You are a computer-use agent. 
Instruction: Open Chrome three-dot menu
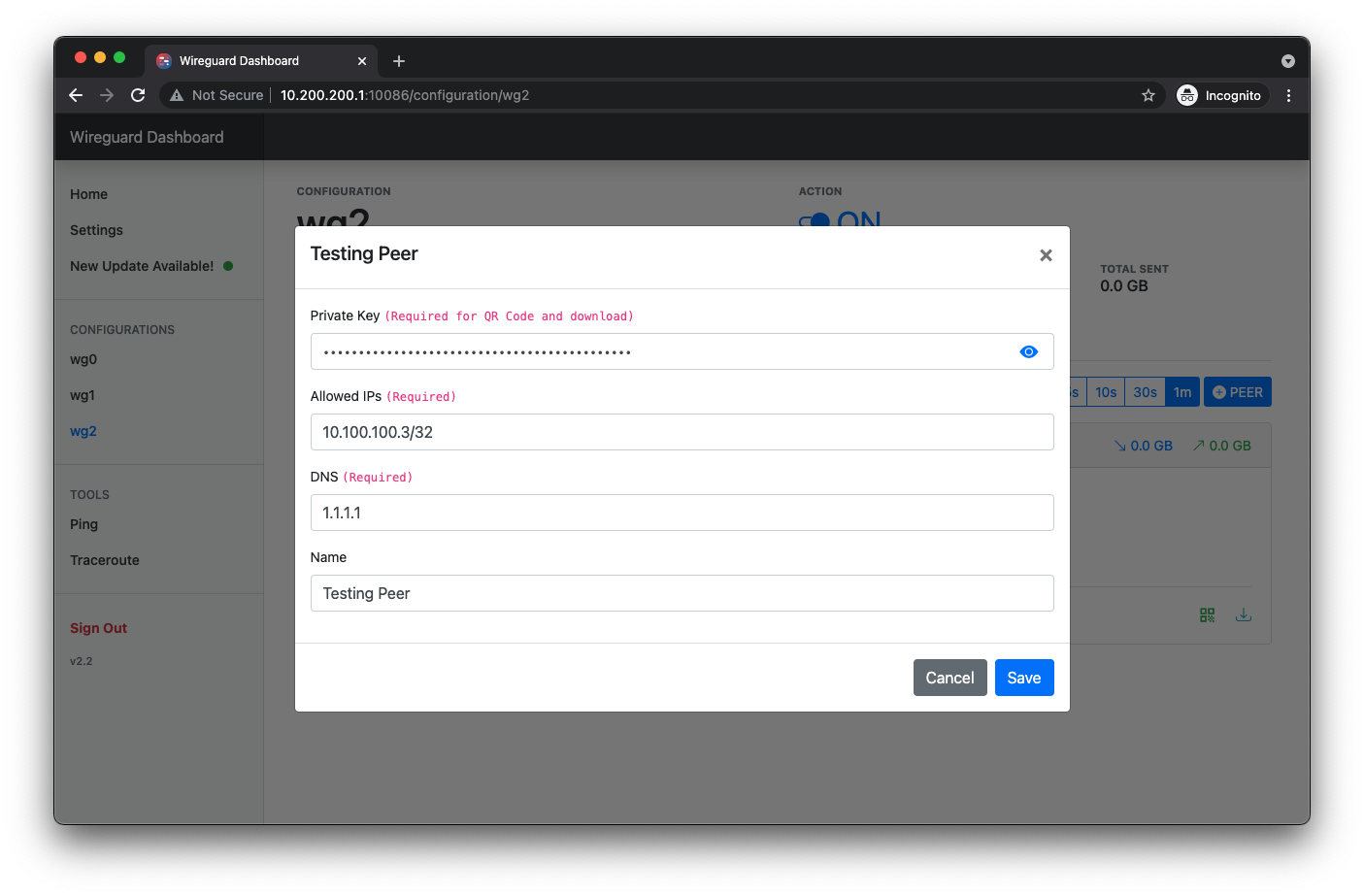[1288, 95]
